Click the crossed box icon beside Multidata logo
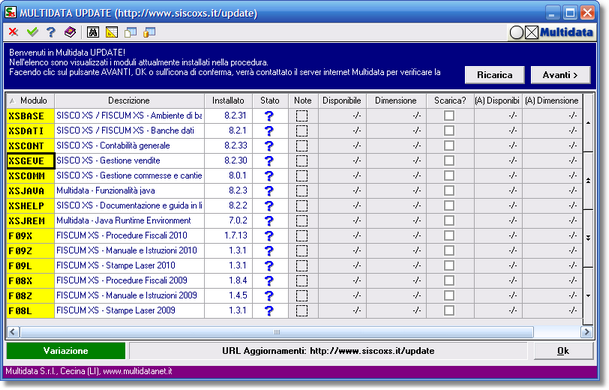Screen dimensions: 609x390 pos(531,33)
